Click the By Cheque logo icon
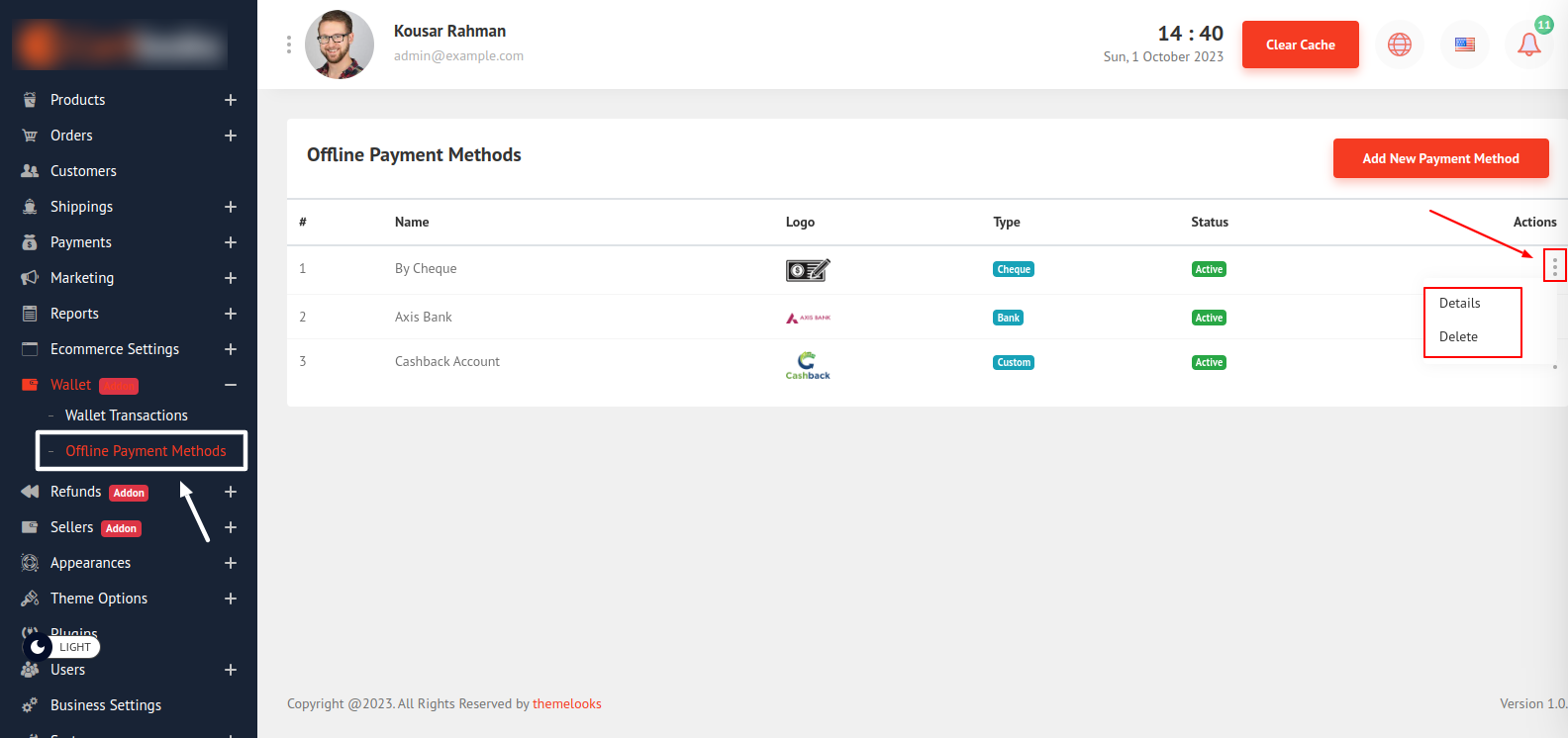The height and width of the screenshot is (738, 1568). click(x=808, y=269)
